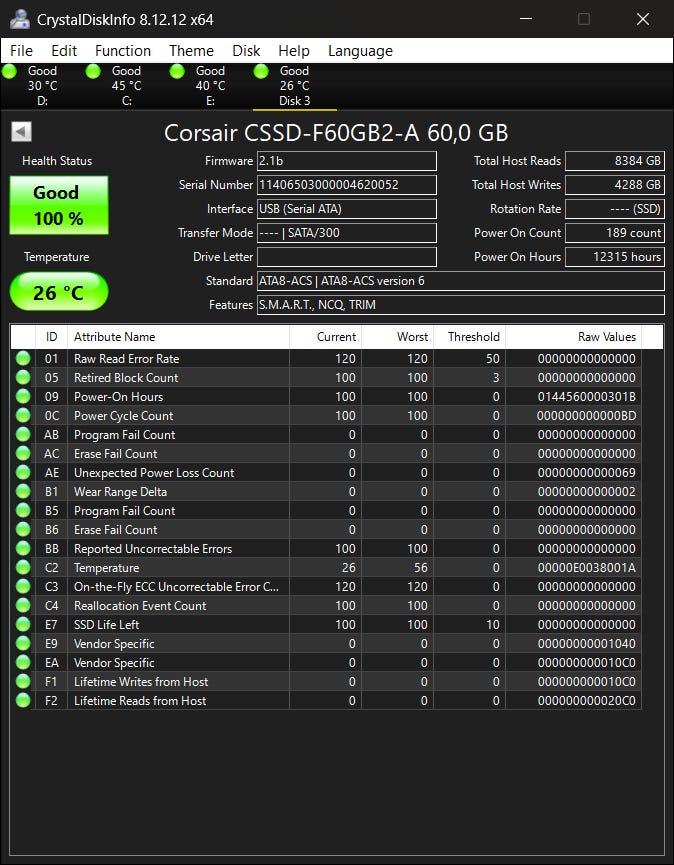This screenshot has height=865, width=674.
Task: Click status dot of Reported Uncorrectable Errors row
Action: (x=23, y=548)
